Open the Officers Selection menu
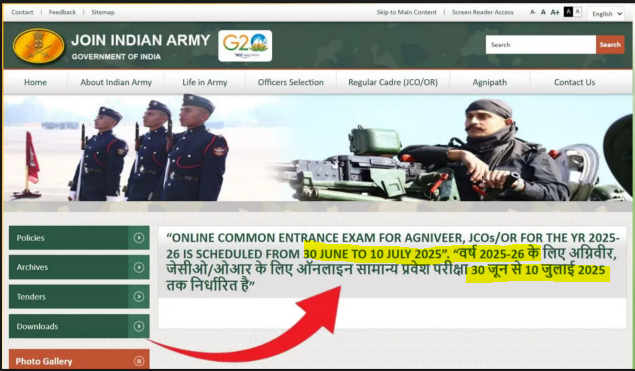The height and width of the screenshot is (371, 635). click(x=291, y=82)
